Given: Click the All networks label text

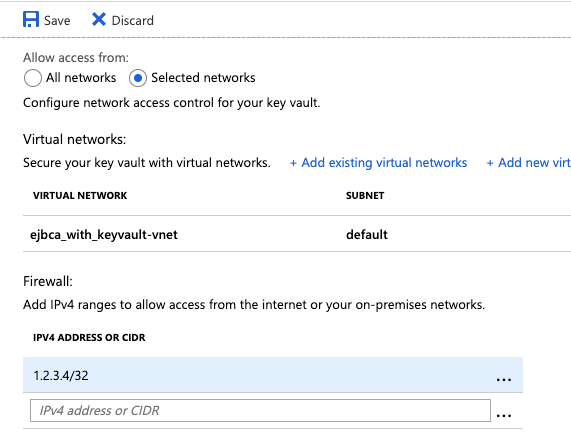Looking at the screenshot, I should 81,78.
